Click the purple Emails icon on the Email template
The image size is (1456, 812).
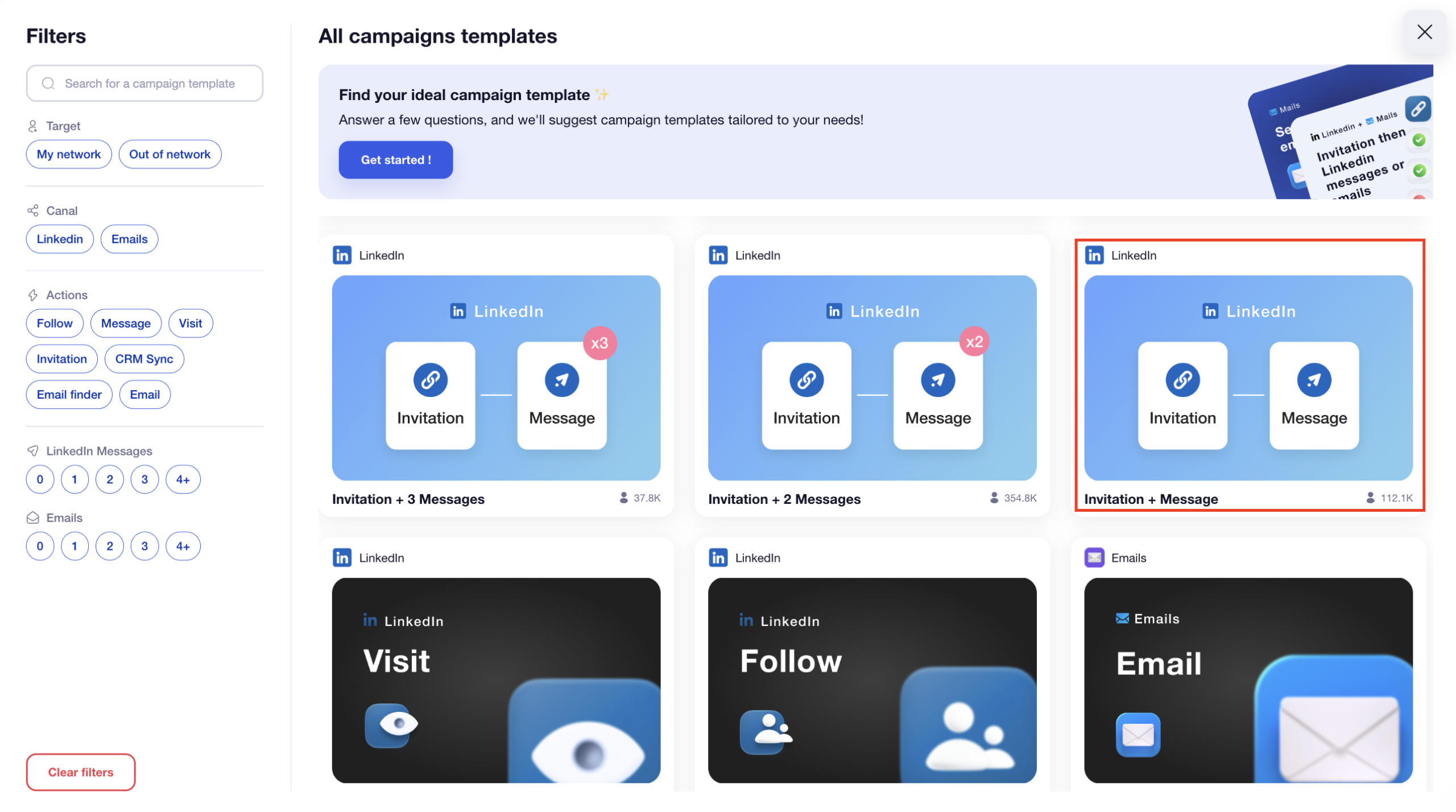click(x=1093, y=557)
